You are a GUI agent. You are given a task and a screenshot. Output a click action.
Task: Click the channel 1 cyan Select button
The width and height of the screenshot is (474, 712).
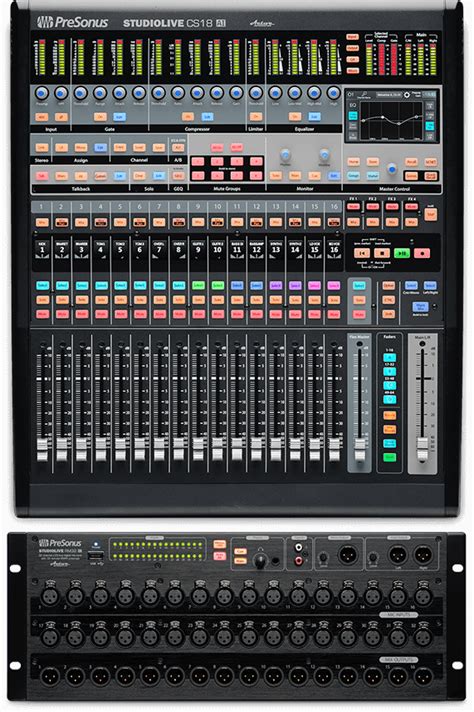pos(42,286)
